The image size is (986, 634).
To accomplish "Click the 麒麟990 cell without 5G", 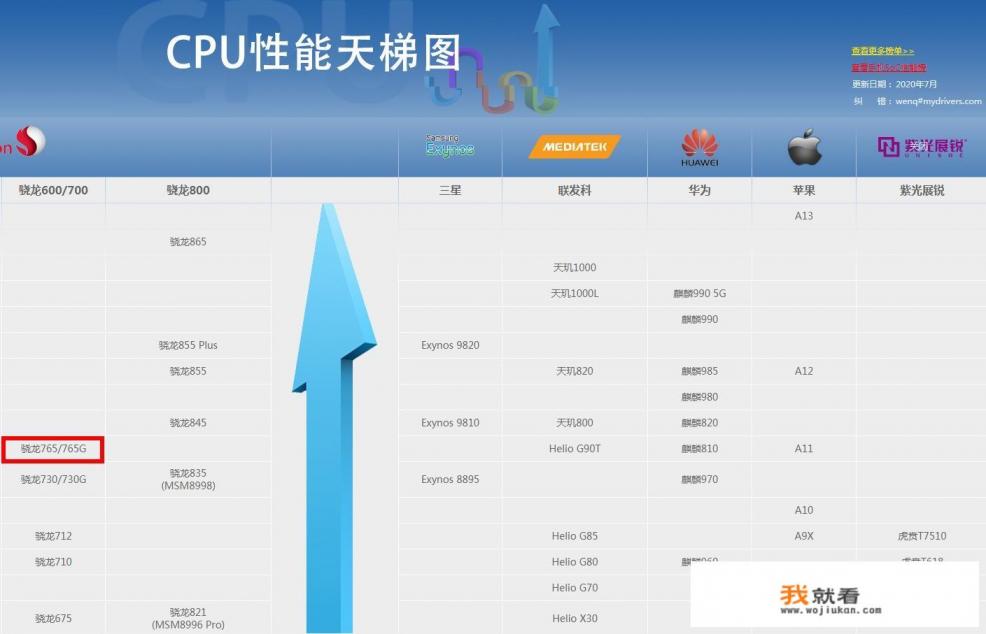I will click(x=699, y=319).
